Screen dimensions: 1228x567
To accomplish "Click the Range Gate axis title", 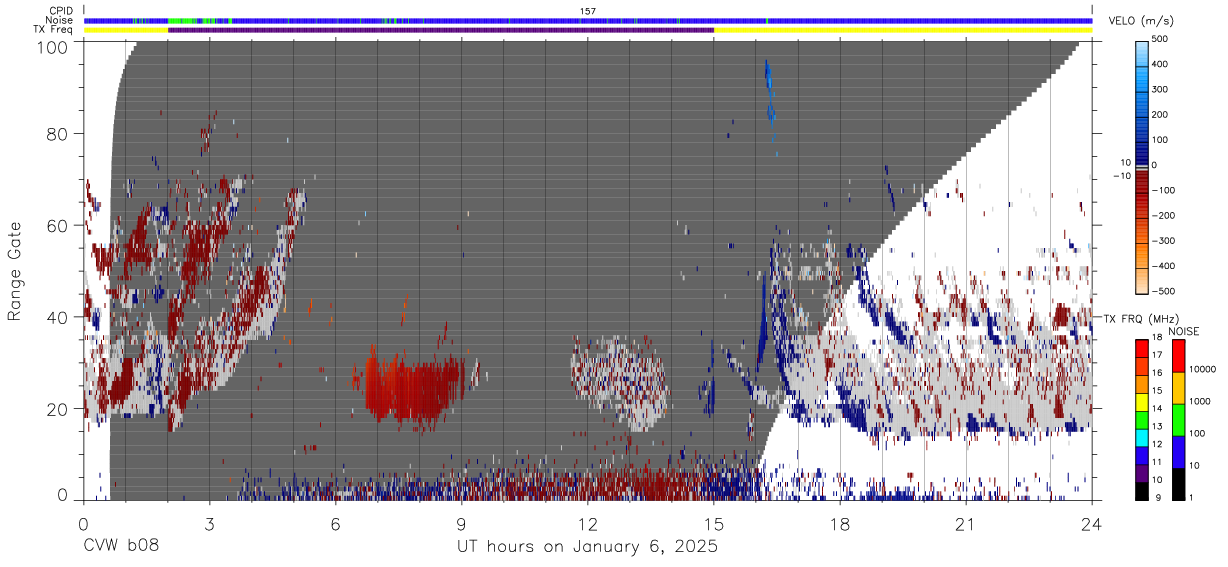I will (16, 271).
